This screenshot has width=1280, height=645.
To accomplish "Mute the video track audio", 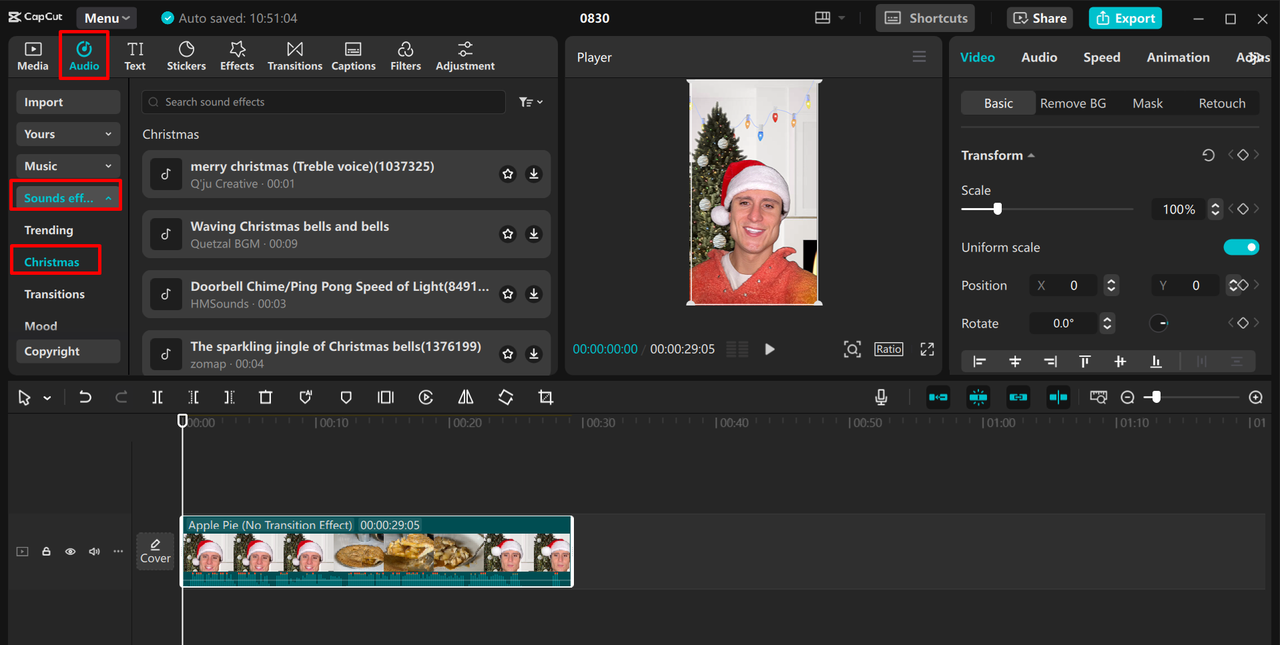I will [x=94, y=551].
